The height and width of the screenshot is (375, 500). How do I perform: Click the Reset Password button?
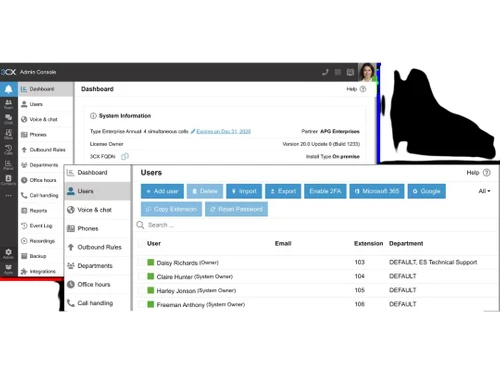click(x=236, y=209)
